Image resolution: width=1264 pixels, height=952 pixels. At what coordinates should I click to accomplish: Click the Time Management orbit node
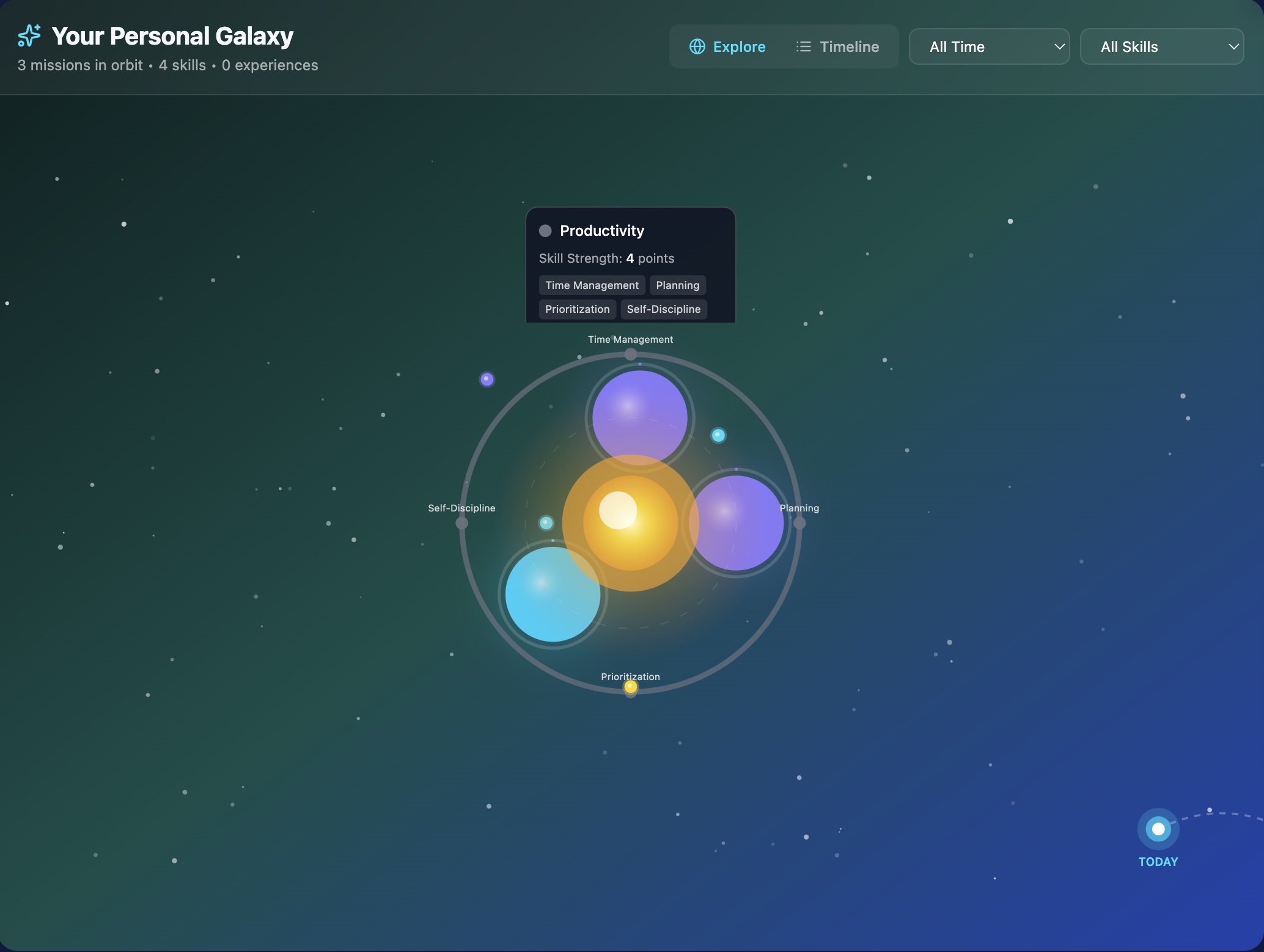coord(630,354)
